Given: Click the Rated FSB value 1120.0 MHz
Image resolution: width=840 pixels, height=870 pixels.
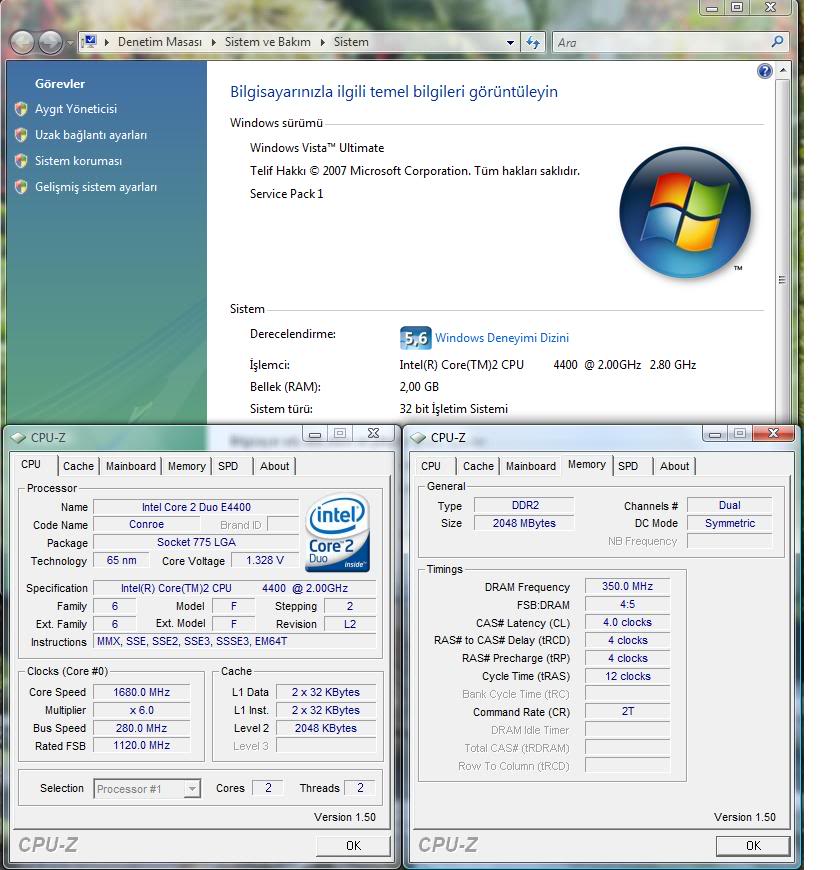Looking at the screenshot, I should (141, 745).
